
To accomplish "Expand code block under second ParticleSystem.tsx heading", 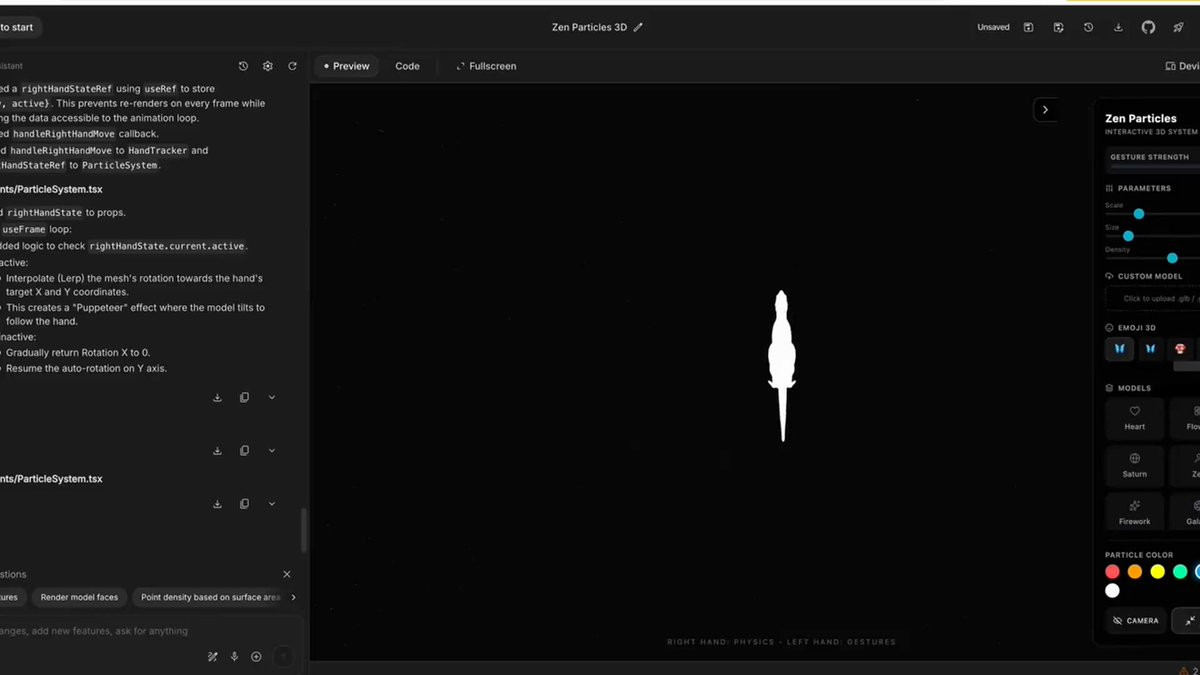I will coord(272,504).
